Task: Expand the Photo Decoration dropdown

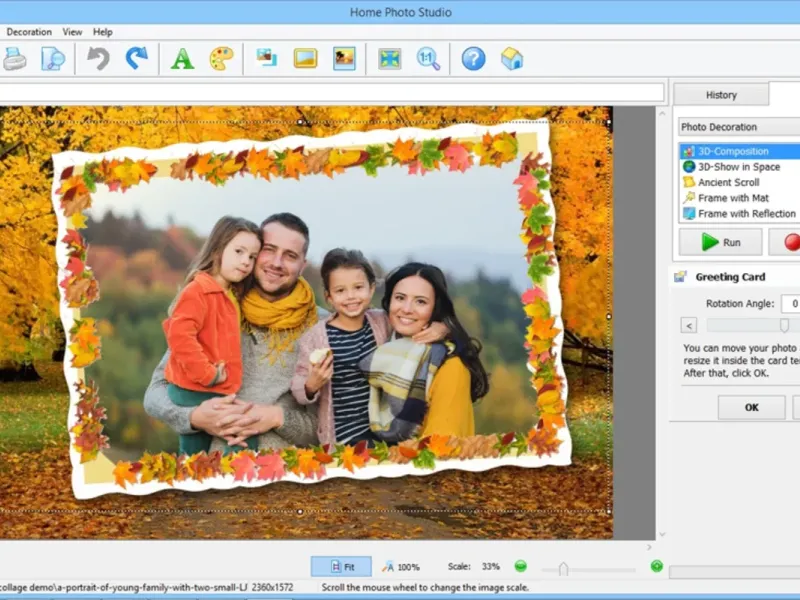Action: [738, 127]
